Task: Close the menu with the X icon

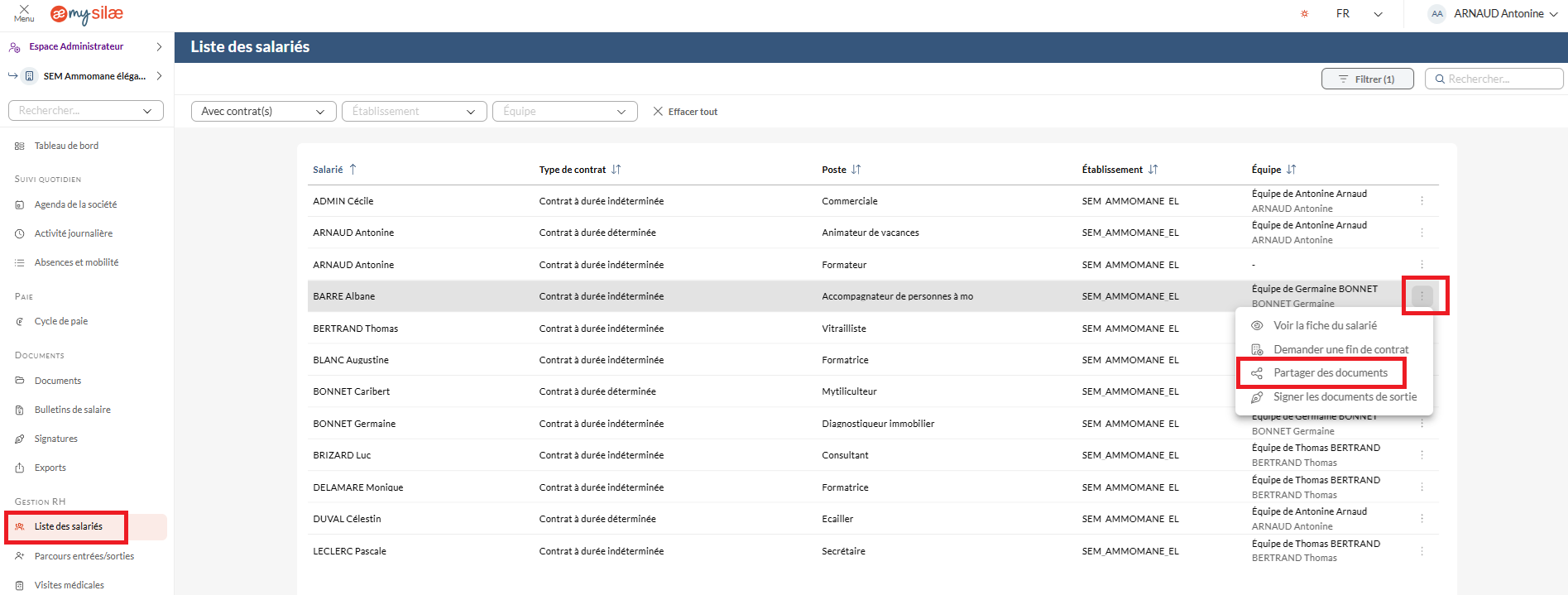Action: click(x=24, y=10)
